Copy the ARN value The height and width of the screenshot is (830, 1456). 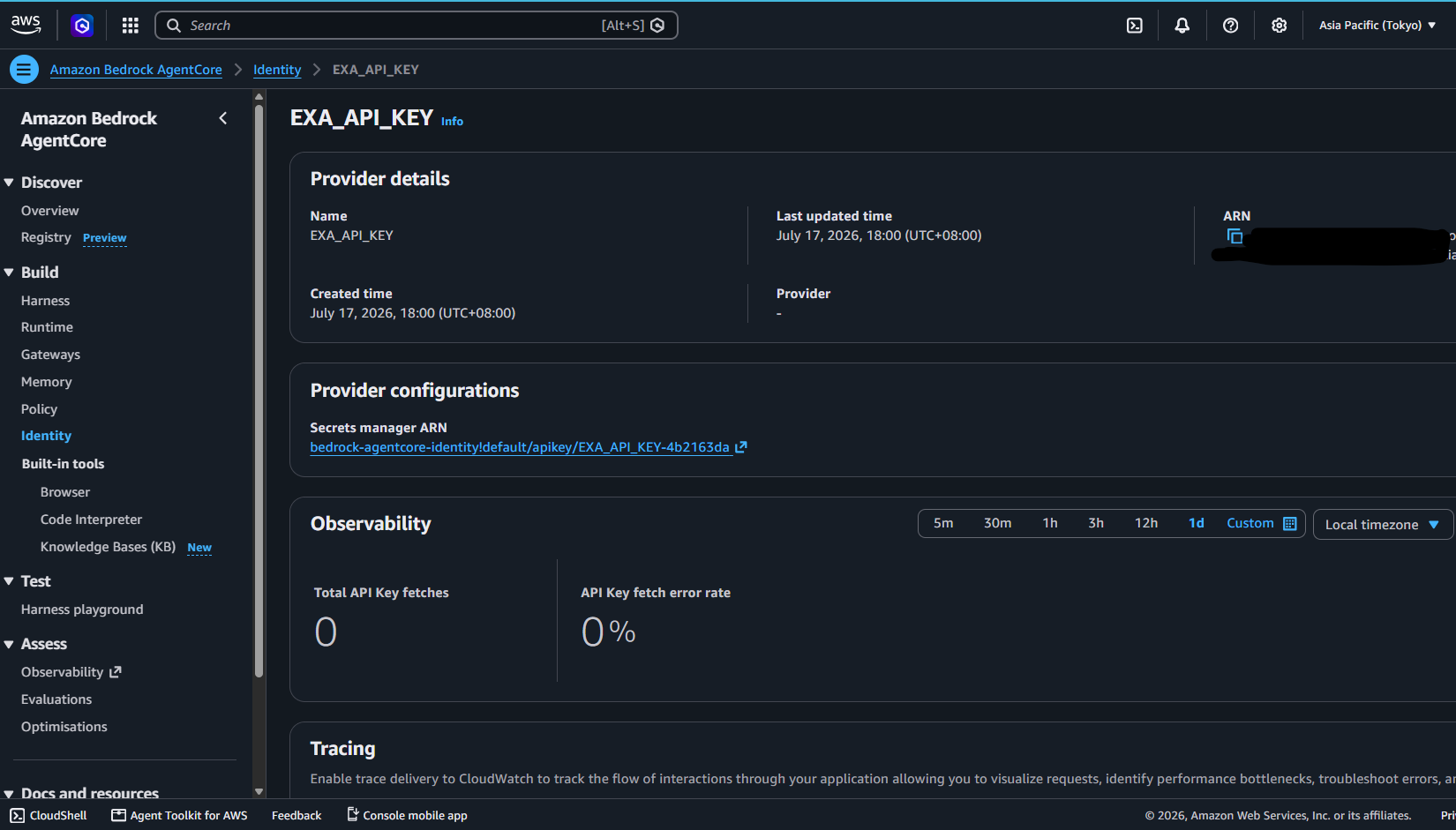click(x=1235, y=236)
